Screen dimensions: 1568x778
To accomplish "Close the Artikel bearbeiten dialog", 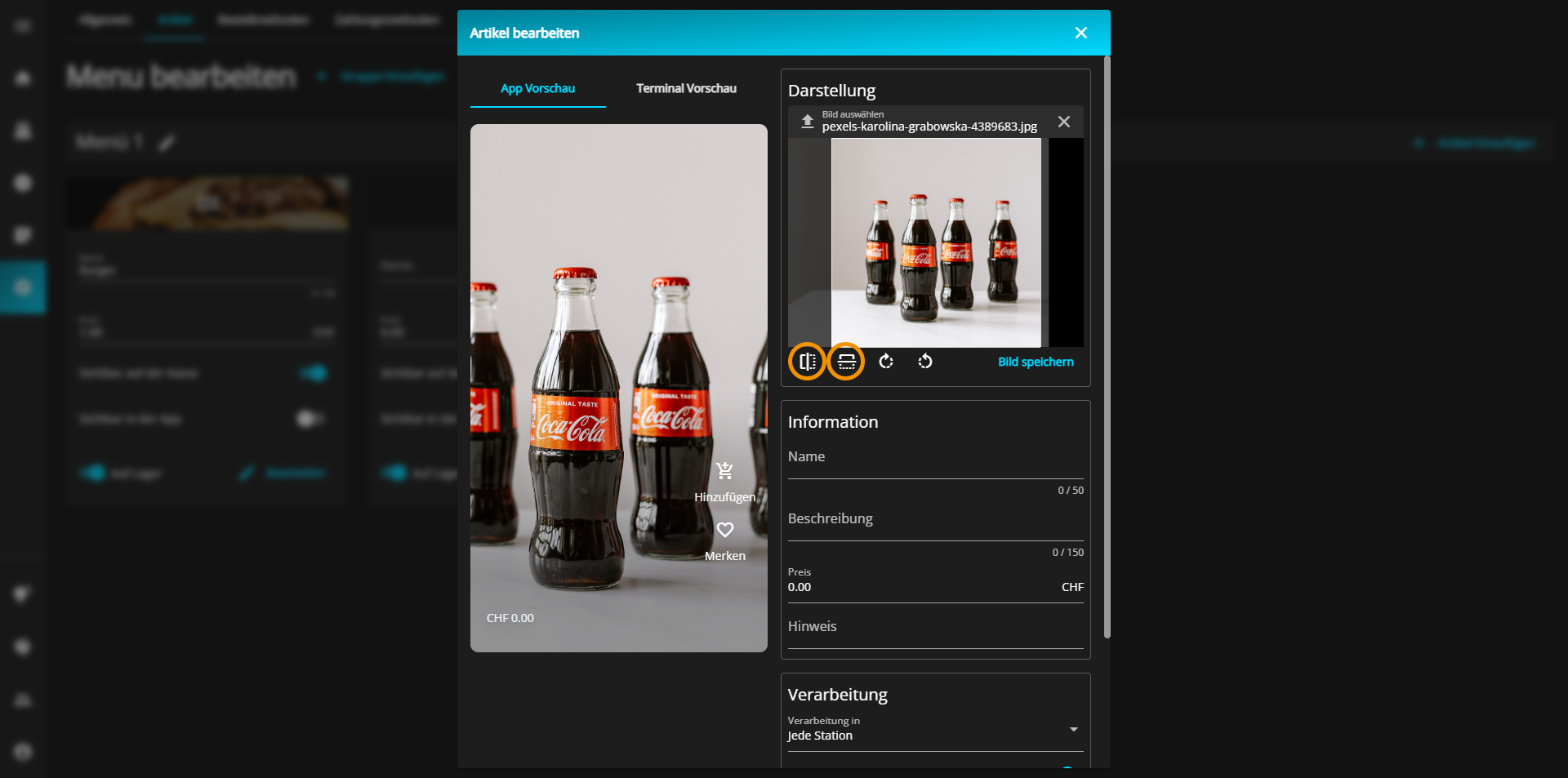I will point(1081,33).
